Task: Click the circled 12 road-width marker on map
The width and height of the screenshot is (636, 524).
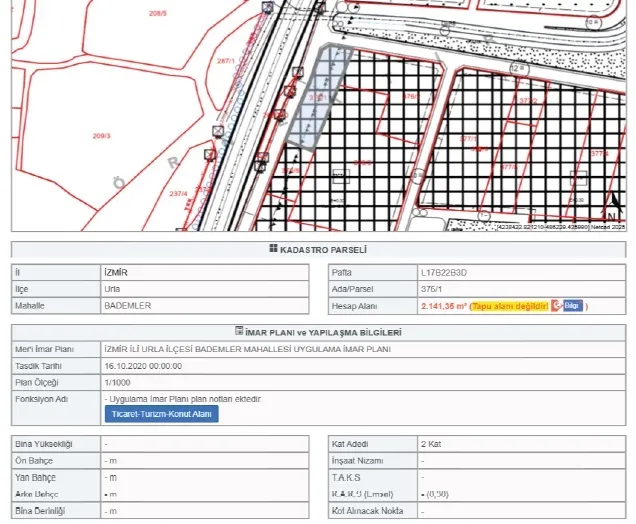Action: click(519, 68)
